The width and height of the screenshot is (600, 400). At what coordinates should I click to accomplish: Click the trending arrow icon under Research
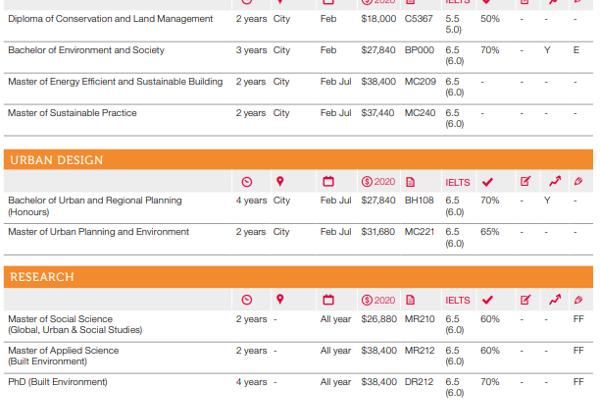(554, 300)
